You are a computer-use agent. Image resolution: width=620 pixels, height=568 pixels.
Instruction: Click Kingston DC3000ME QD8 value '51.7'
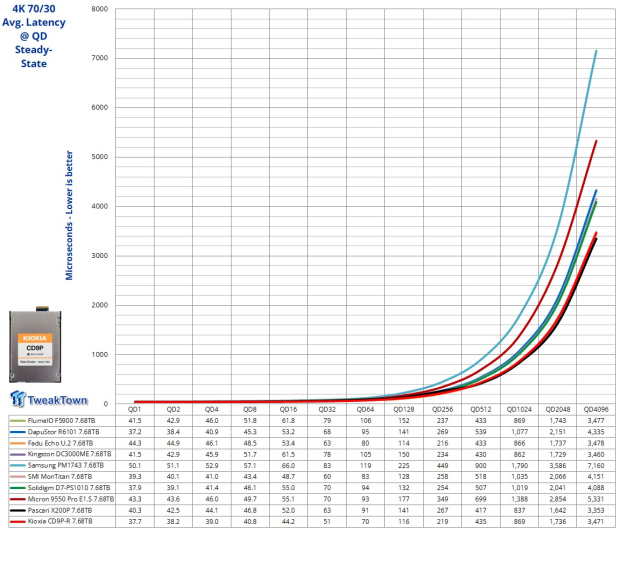pyautogui.click(x=250, y=454)
